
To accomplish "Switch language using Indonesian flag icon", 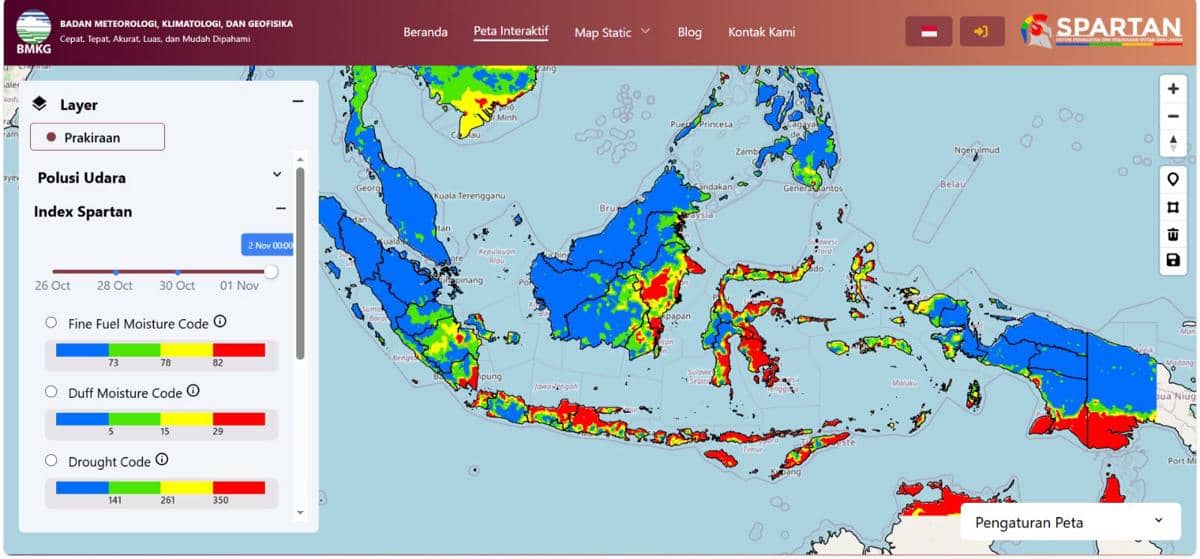I will click(929, 32).
